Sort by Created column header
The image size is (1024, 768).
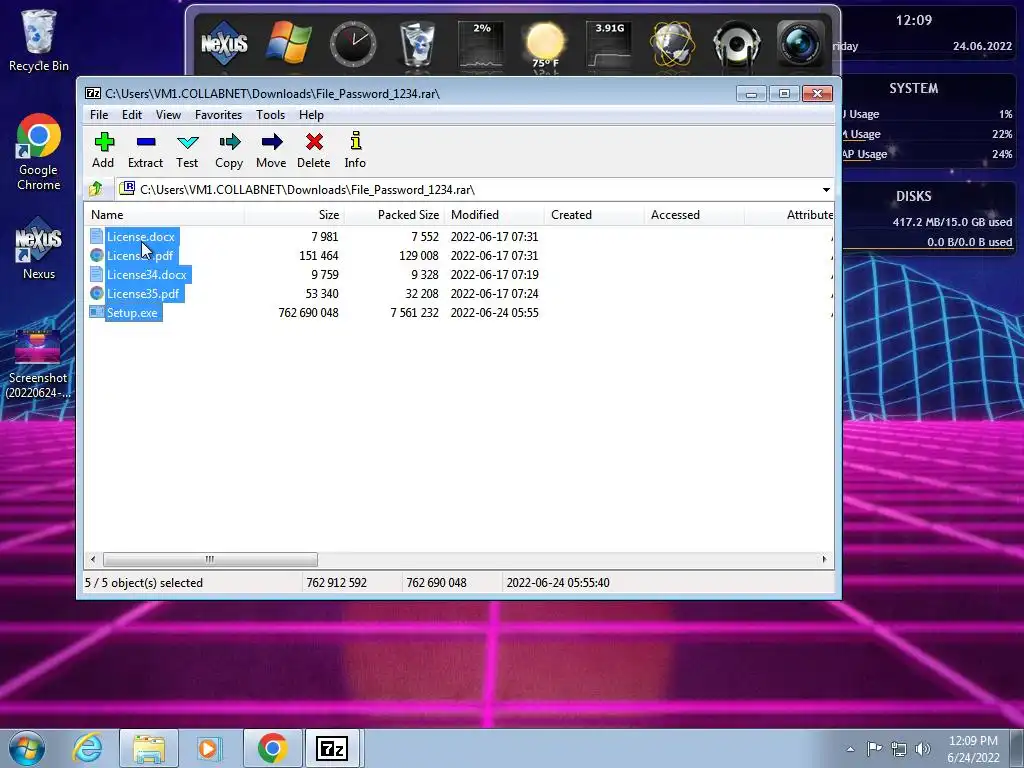[594, 215]
